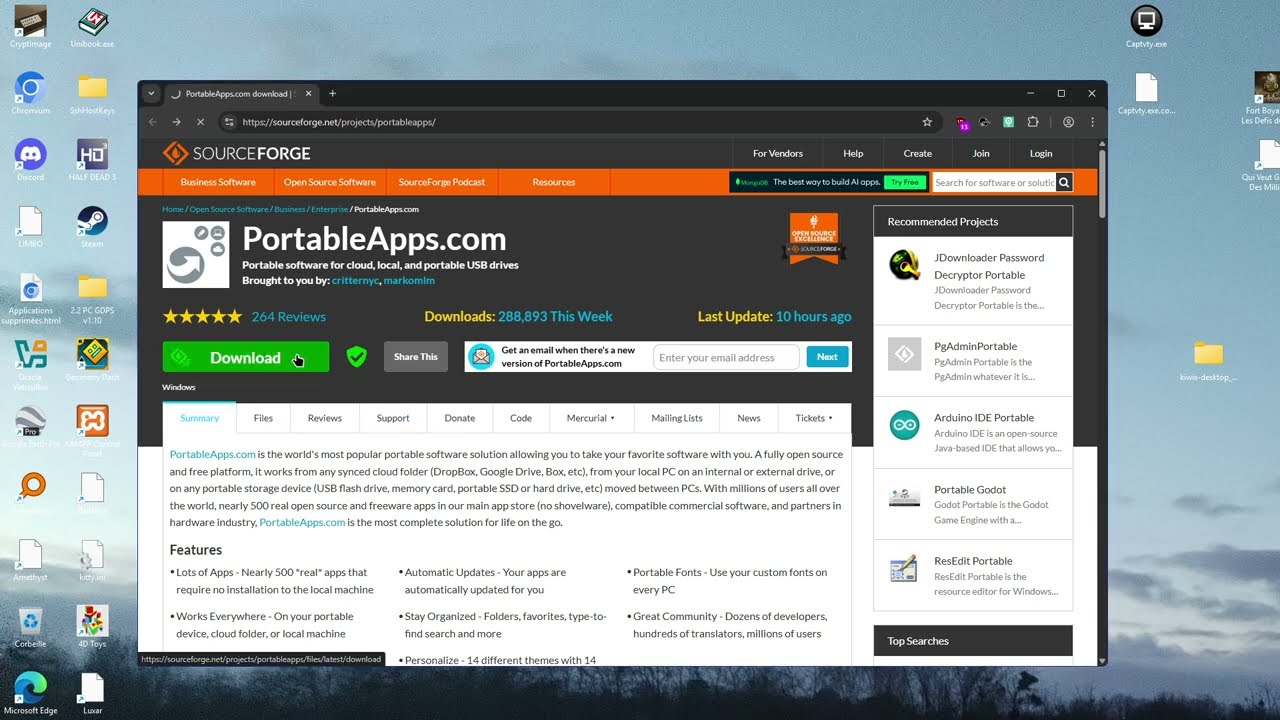Switch to the Donate tab

click(x=460, y=418)
